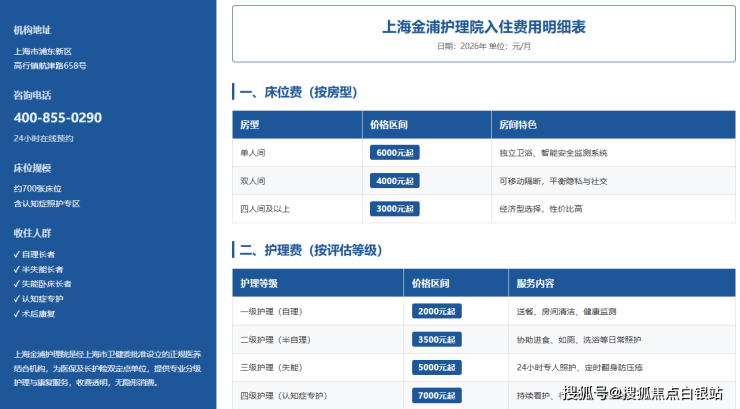This screenshot has height=409, width=740.
Task: Click the phone number 400-855-0290
Action: [58, 117]
